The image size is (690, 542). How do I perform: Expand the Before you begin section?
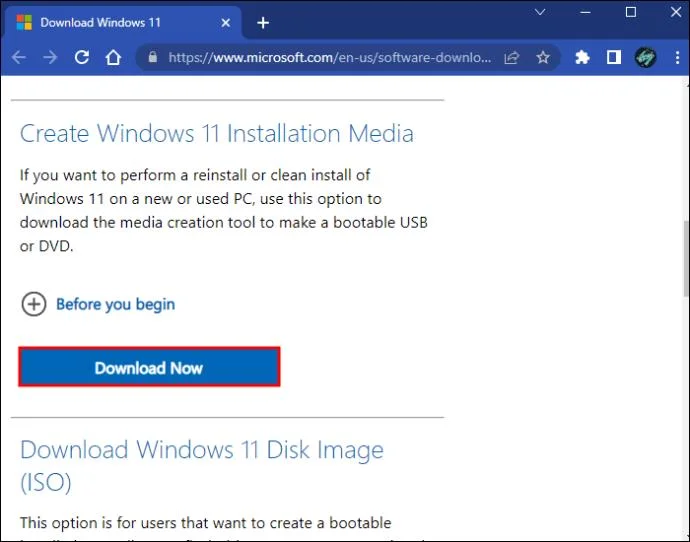coord(34,304)
